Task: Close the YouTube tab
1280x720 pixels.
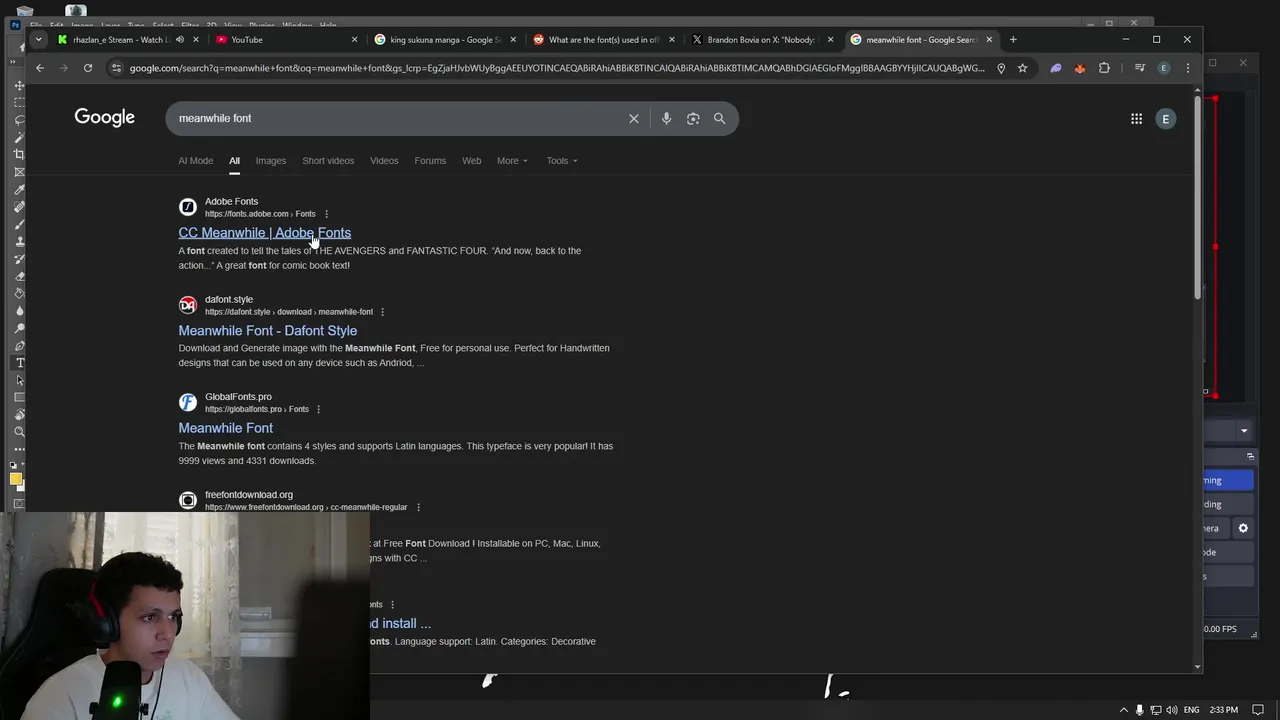Action: tap(354, 40)
